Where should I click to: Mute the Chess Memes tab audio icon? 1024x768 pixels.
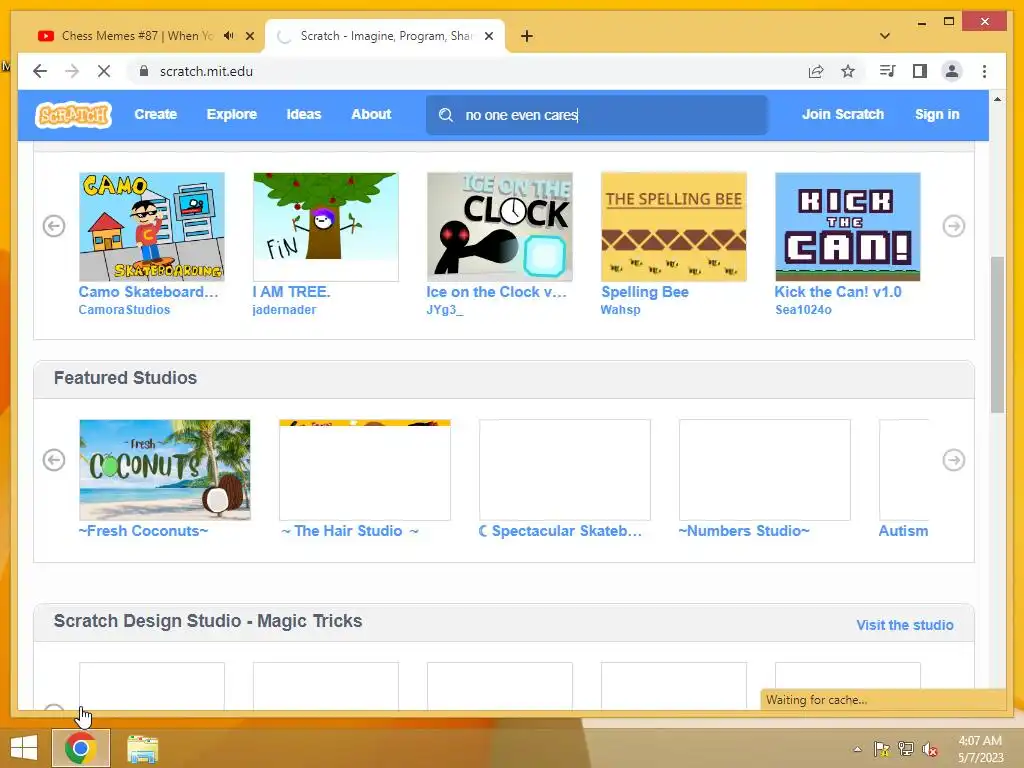coord(229,36)
